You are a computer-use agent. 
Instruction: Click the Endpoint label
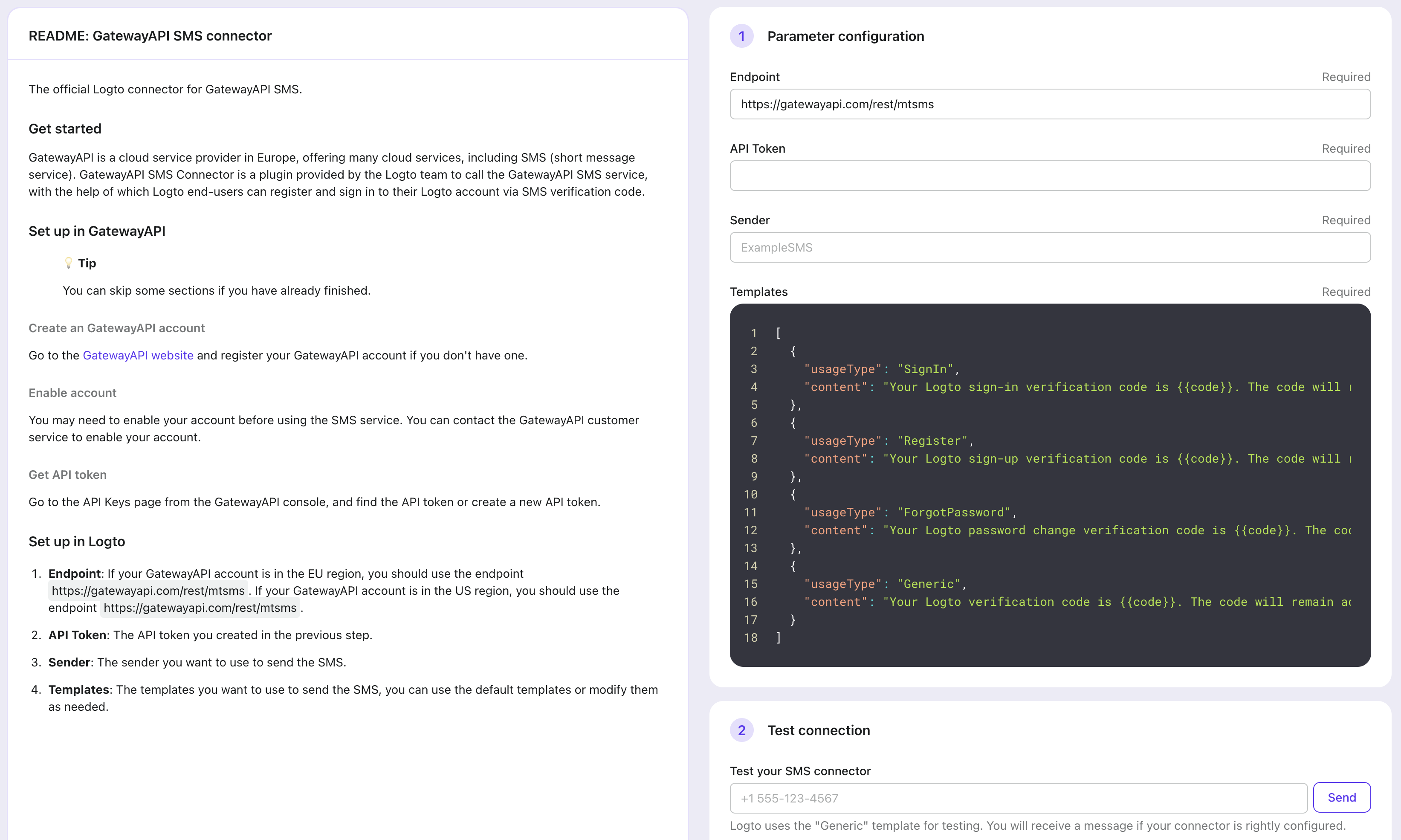[754, 77]
